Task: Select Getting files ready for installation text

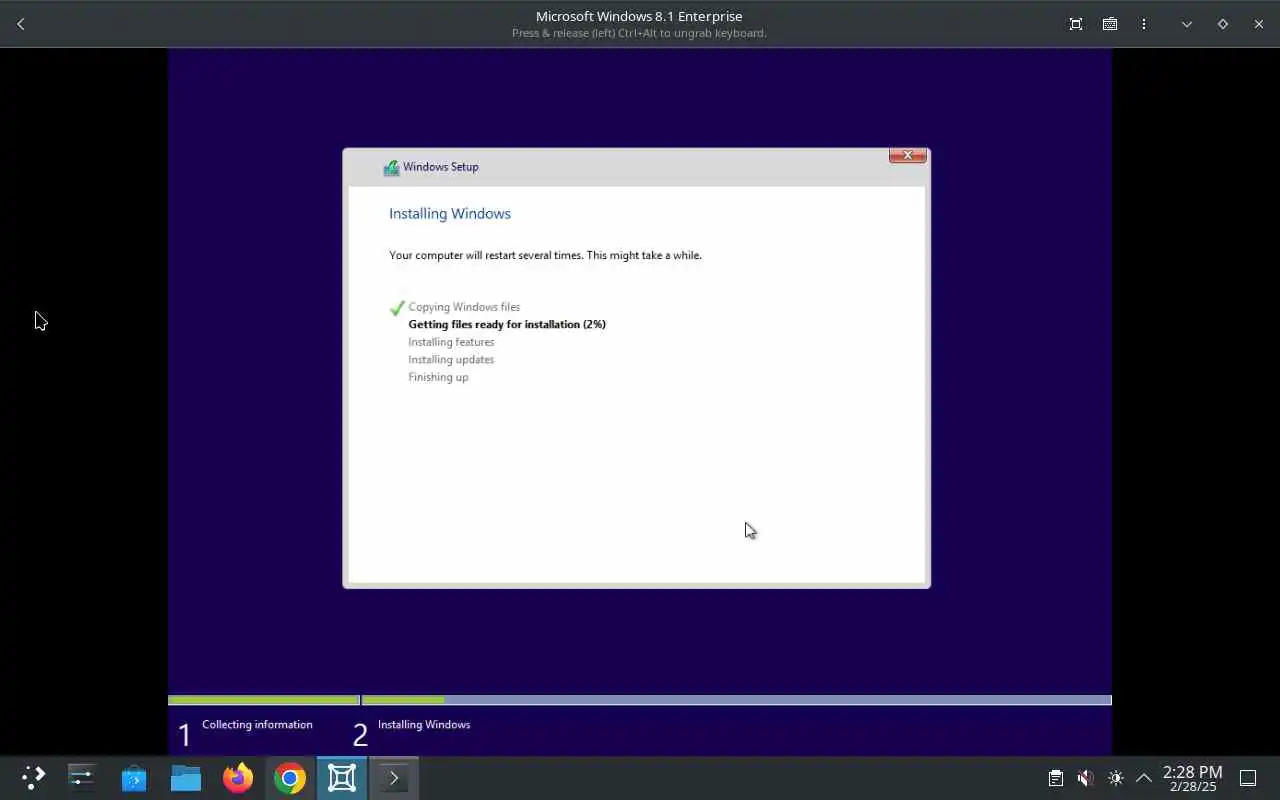Action: pos(507,324)
